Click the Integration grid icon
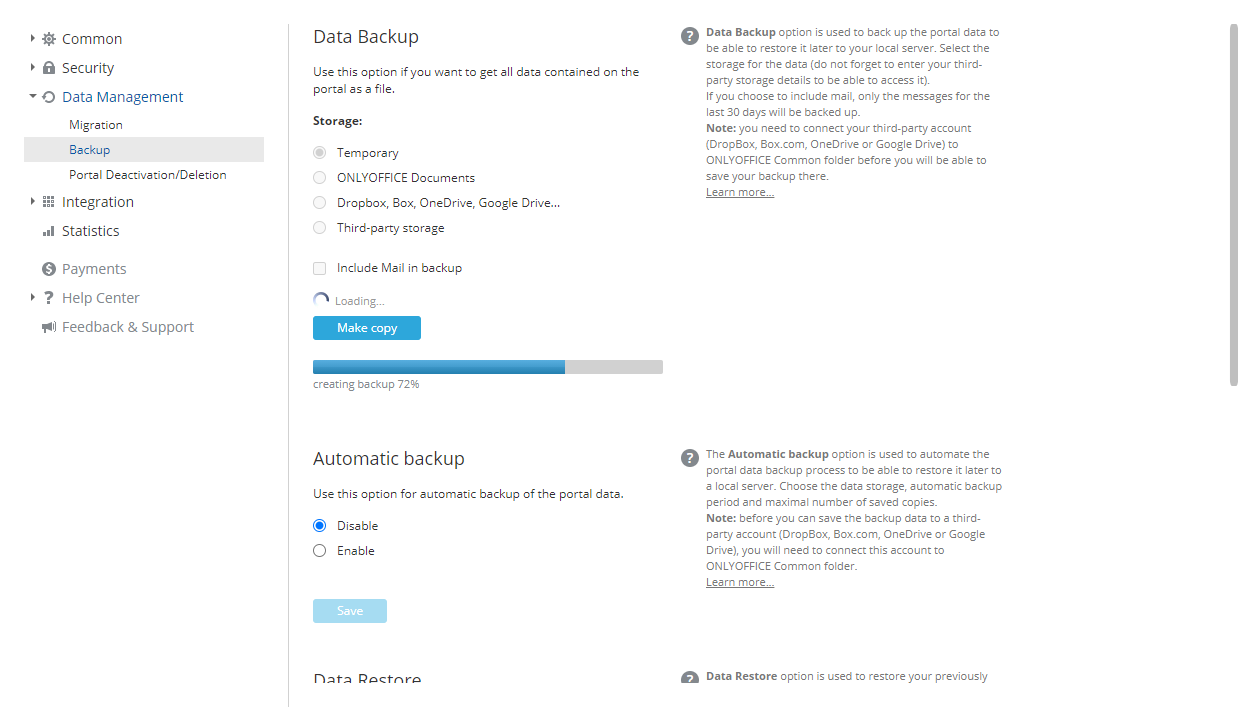Screen dimensions: 1240x708 click(x=47, y=201)
